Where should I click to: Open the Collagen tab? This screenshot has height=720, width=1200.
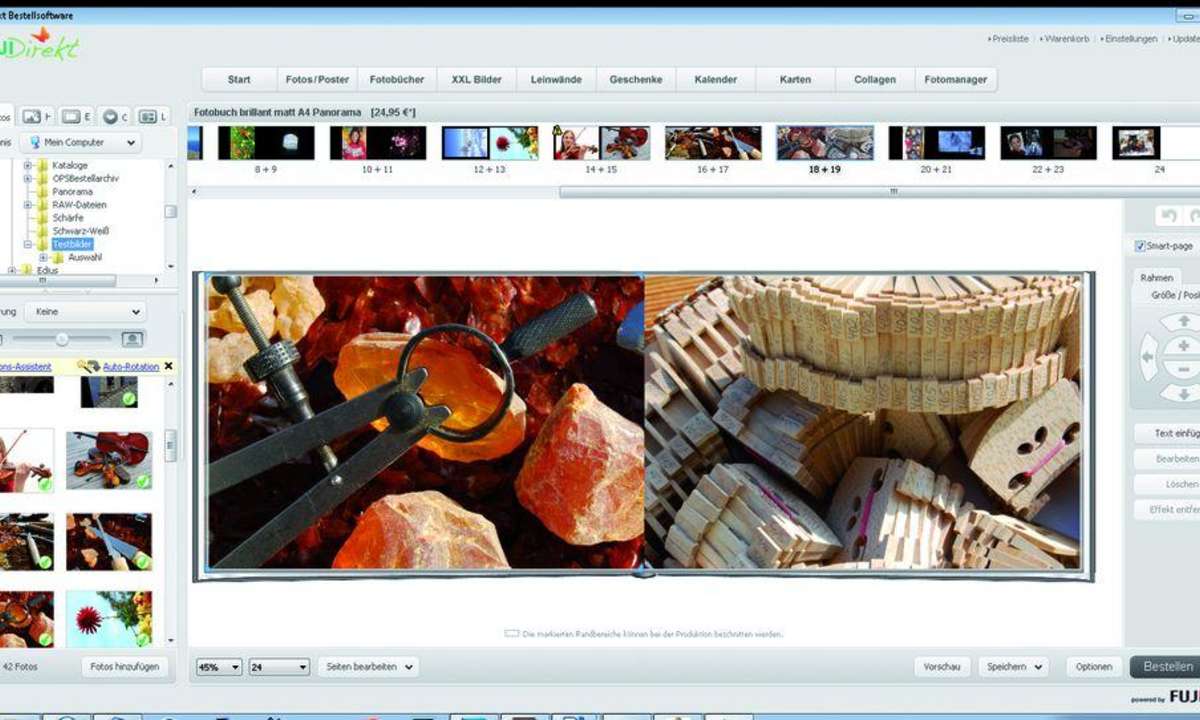[875, 79]
